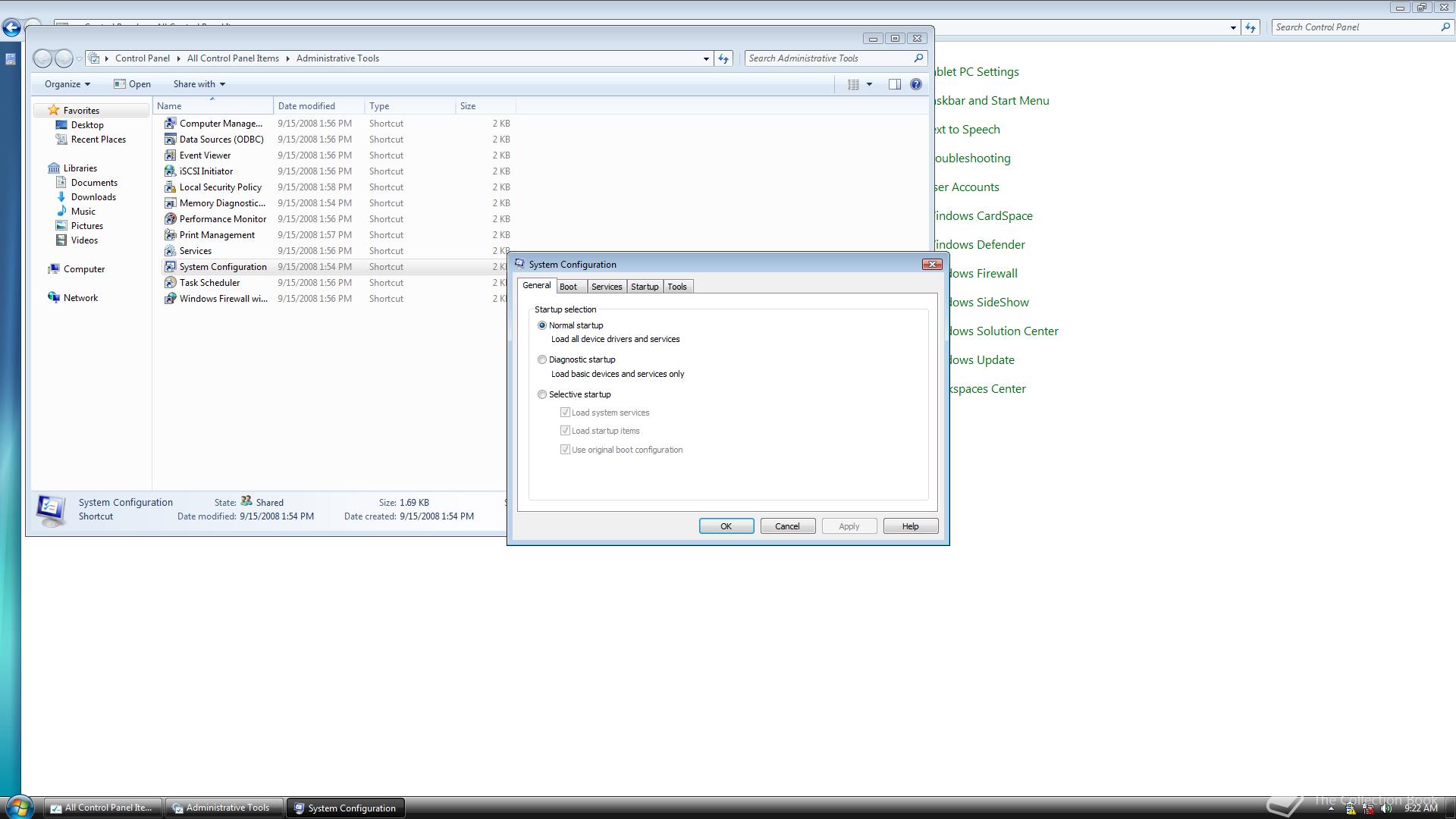
Task: Select the Windows Firewall with Advanced Security icon
Action: [x=171, y=298]
